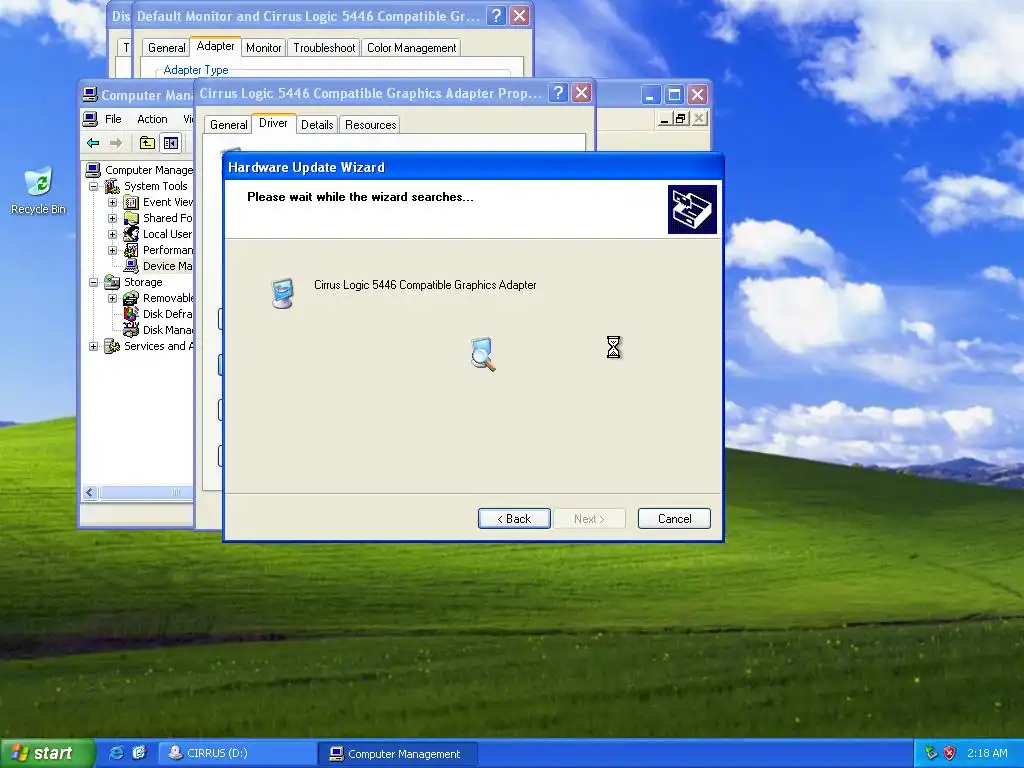Viewport: 1024px width, 768px height.
Task: Open File menu in Computer Management
Action: tap(113, 119)
